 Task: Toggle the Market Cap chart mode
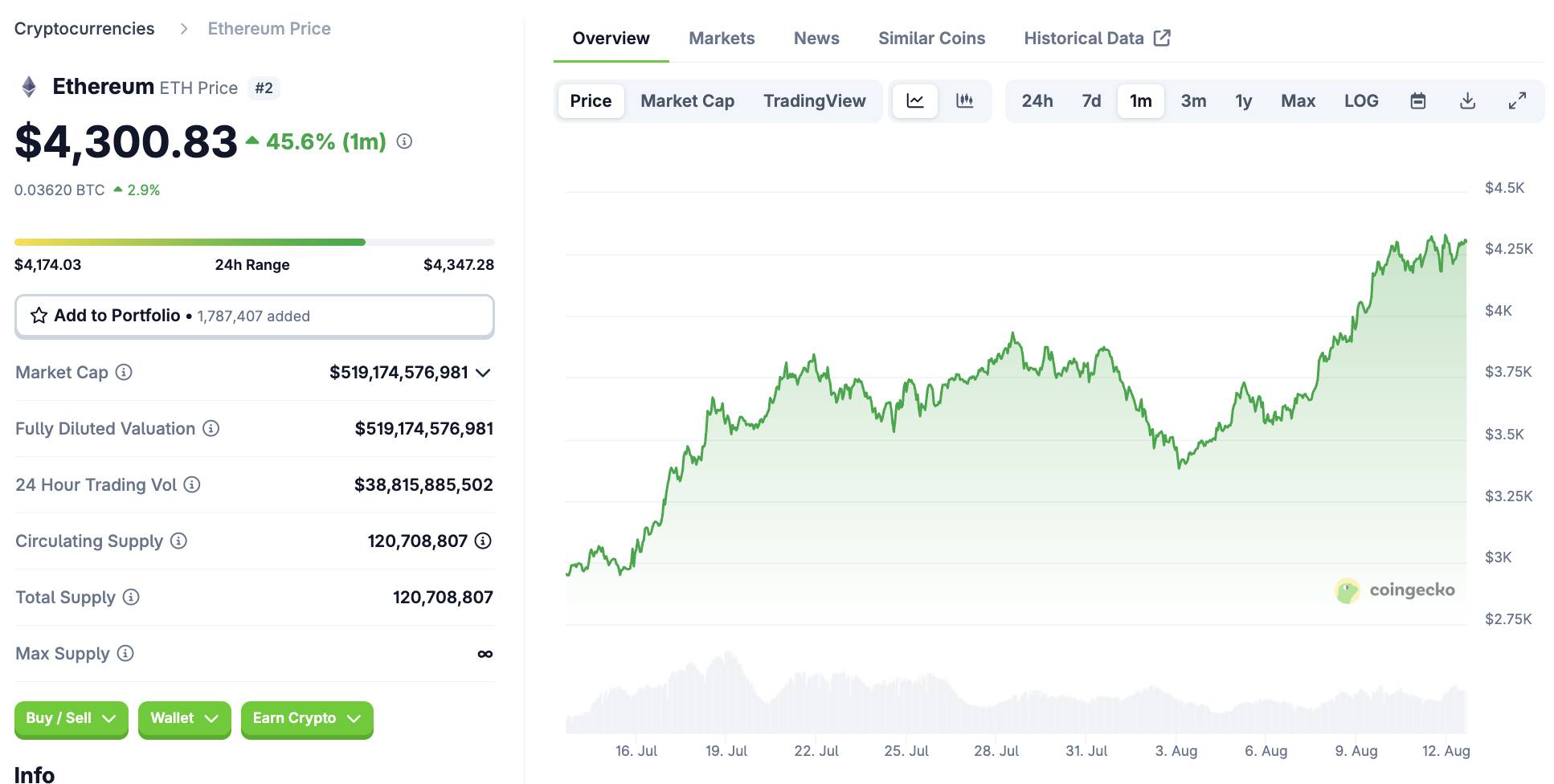(x=687, y=101)
